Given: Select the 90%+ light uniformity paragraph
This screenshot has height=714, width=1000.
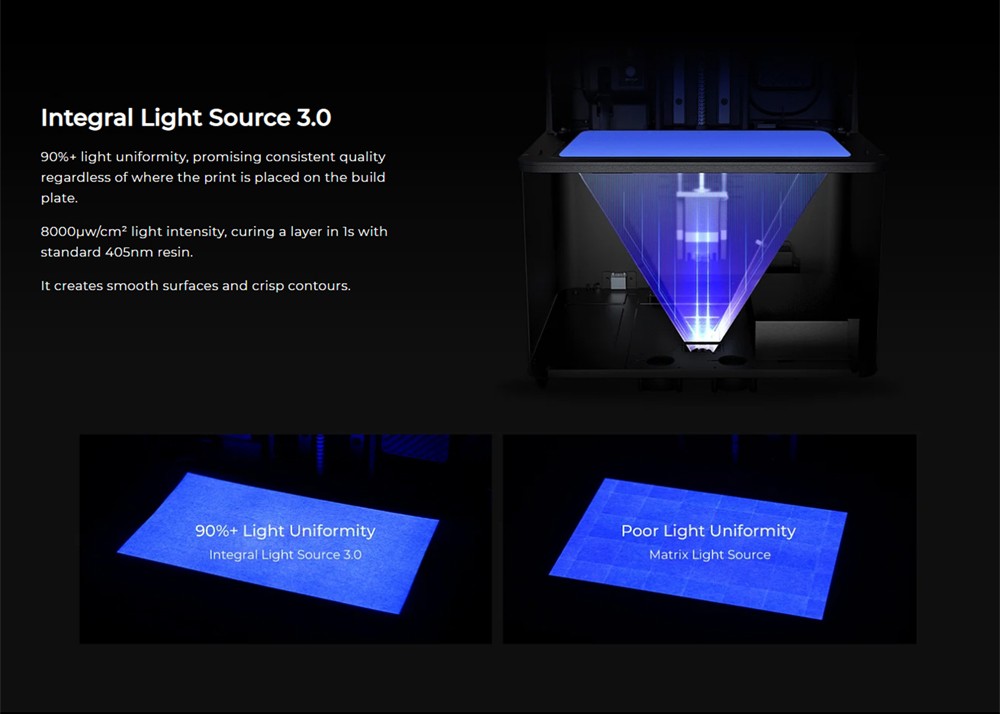Looking at the screenshot, I should coord(213,177).
